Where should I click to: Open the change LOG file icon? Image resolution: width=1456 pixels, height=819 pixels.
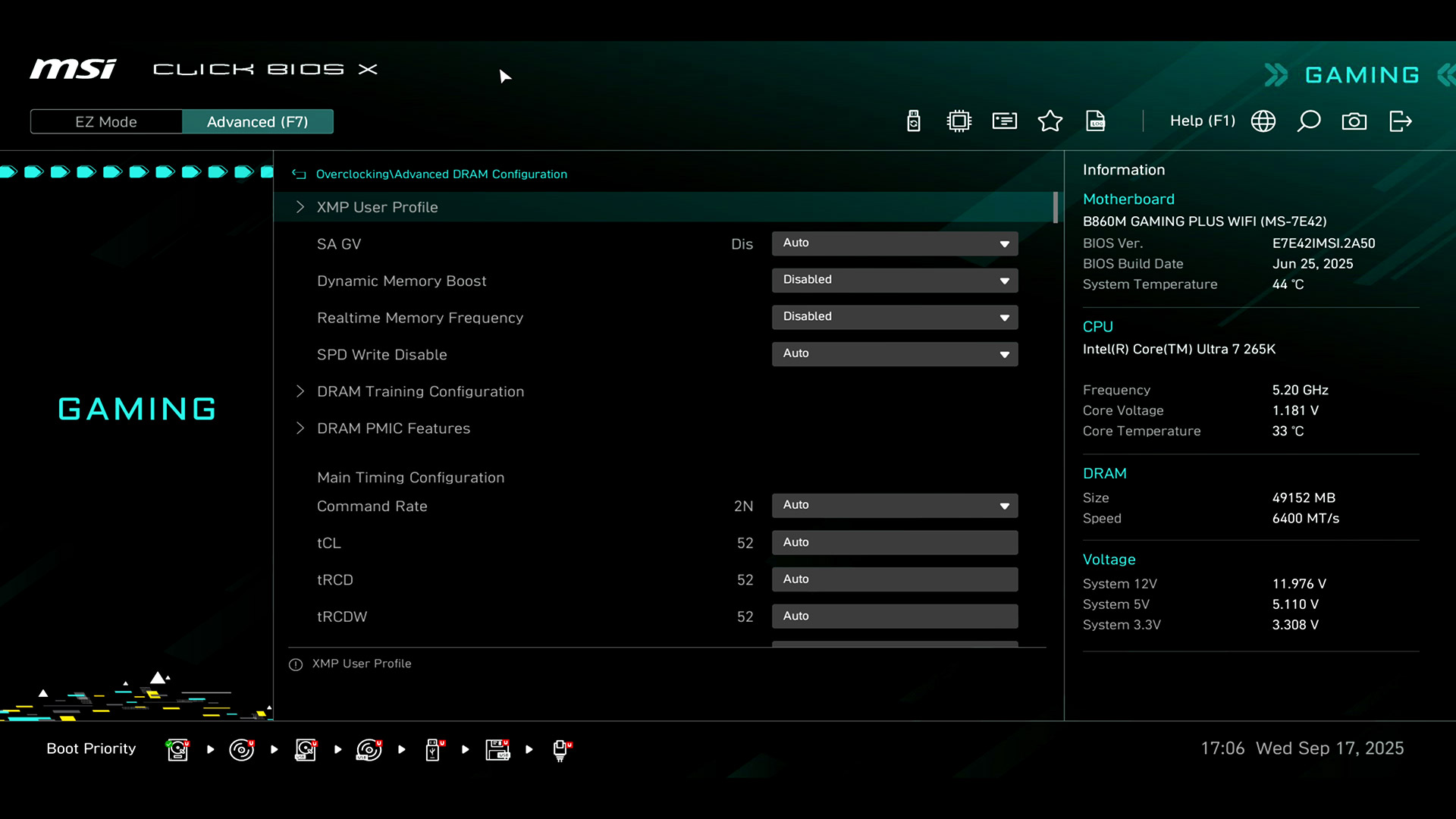(x=1096, y=121)
